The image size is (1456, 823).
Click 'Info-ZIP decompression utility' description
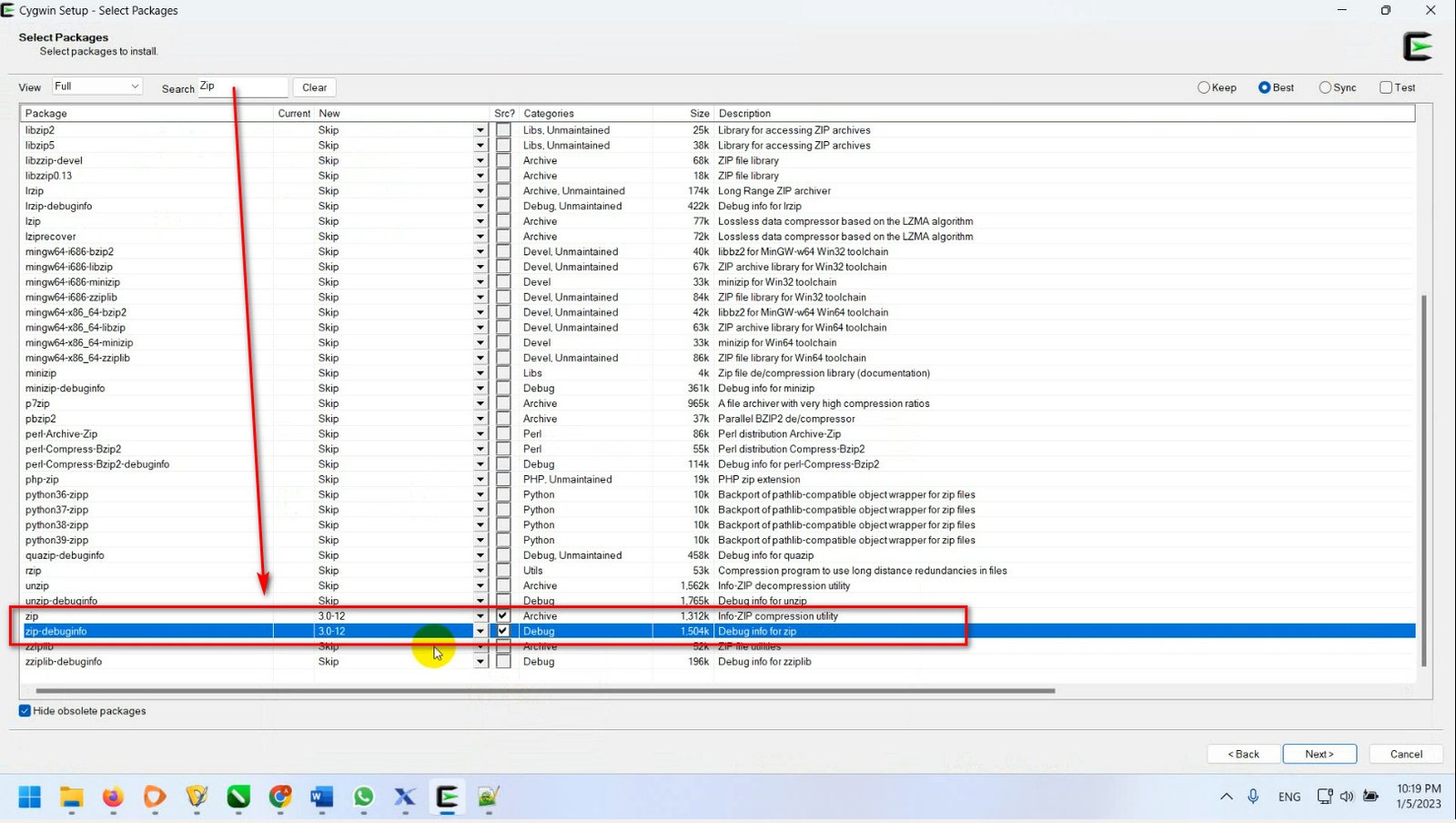784,585
